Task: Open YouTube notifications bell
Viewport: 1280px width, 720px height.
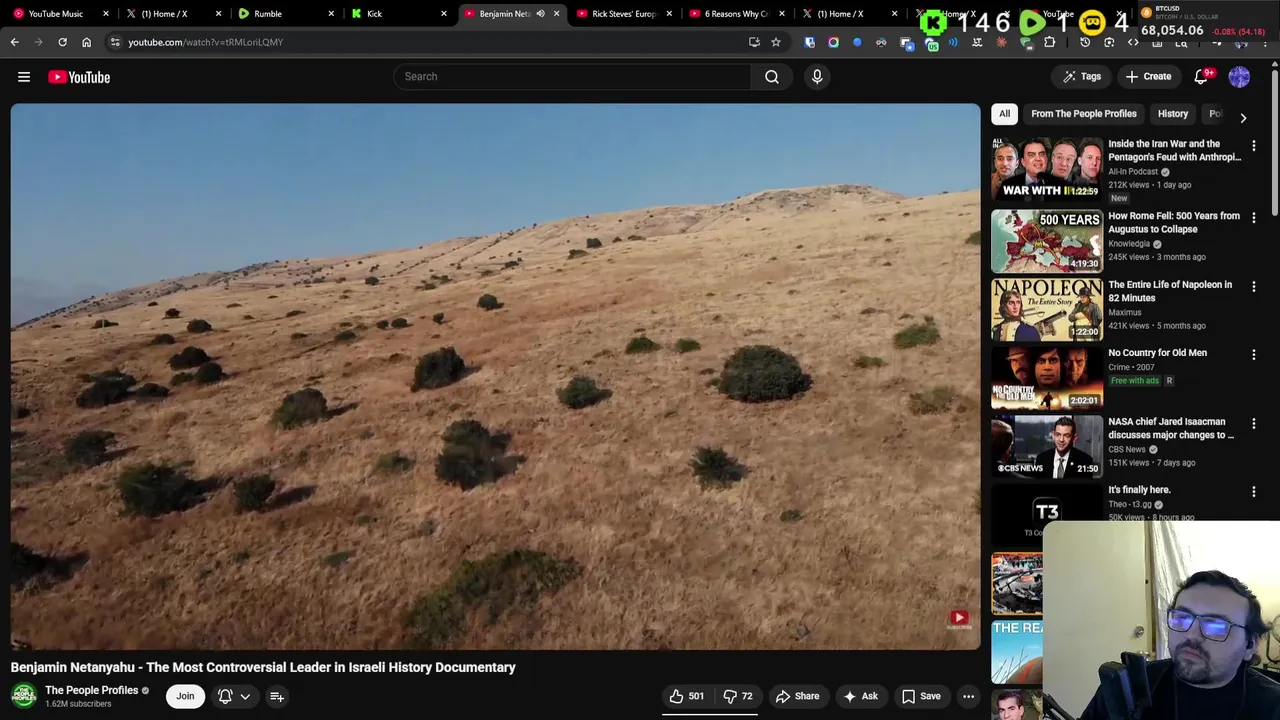Action: (x=1202, y=77)
